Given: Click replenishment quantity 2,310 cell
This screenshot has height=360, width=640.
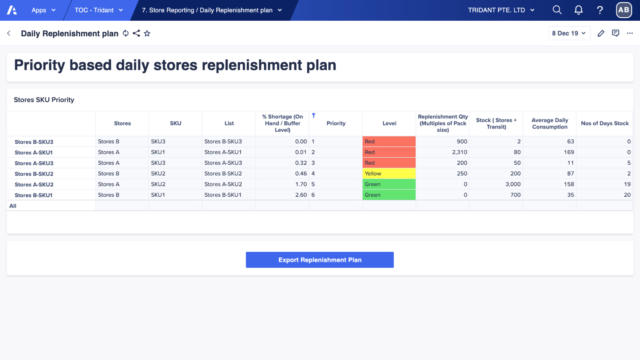Looking at the screenshot, I should coord(442,152).
